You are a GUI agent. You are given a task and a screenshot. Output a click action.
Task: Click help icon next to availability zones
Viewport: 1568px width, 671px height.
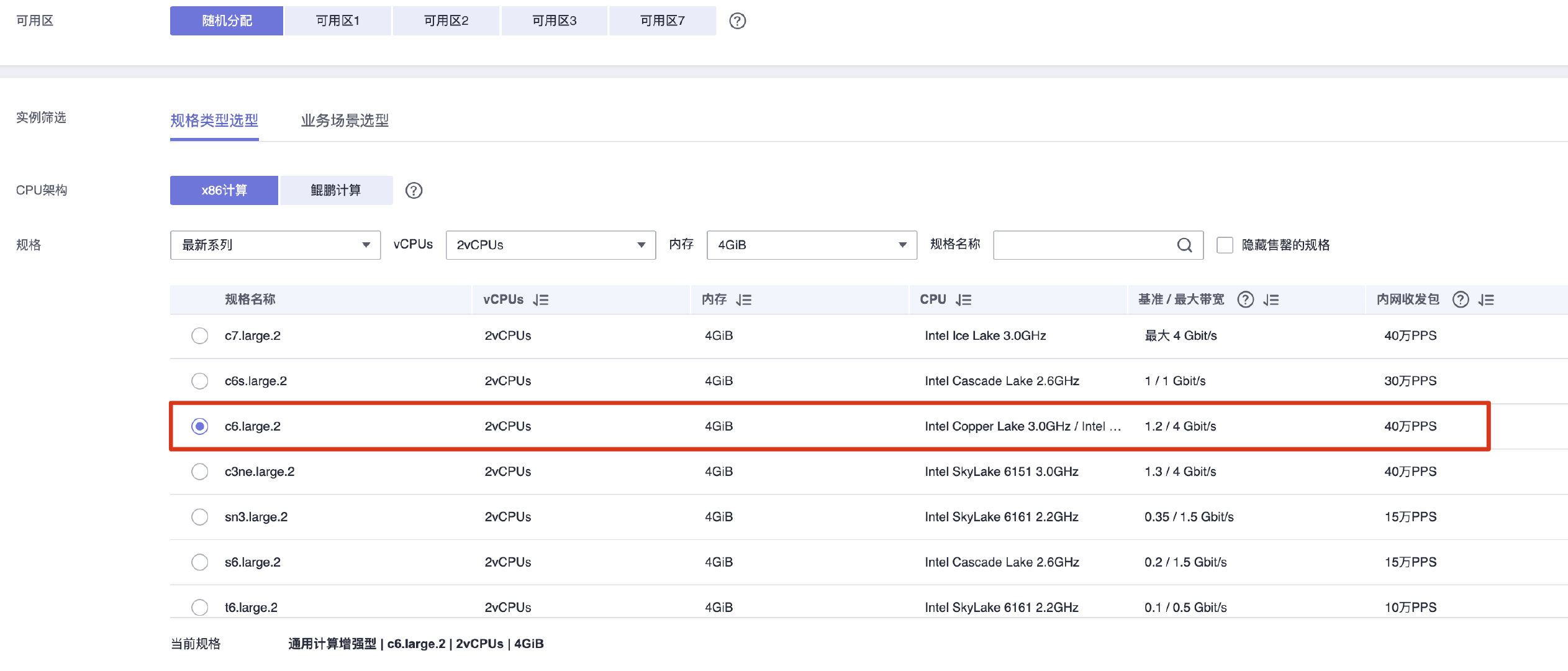pos(737,21)
